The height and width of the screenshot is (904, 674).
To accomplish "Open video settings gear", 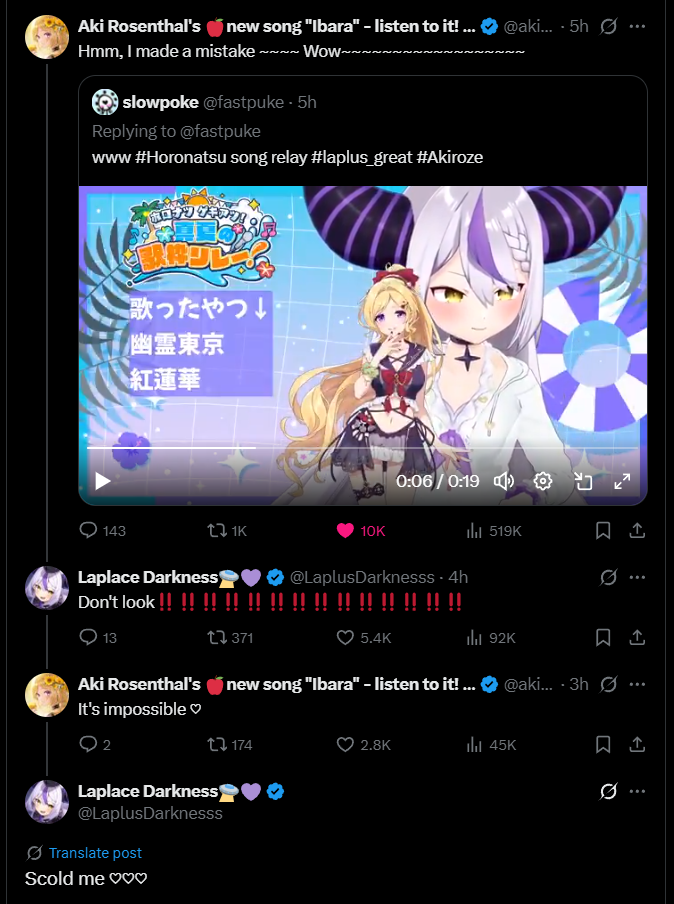I will coord(543,481).
